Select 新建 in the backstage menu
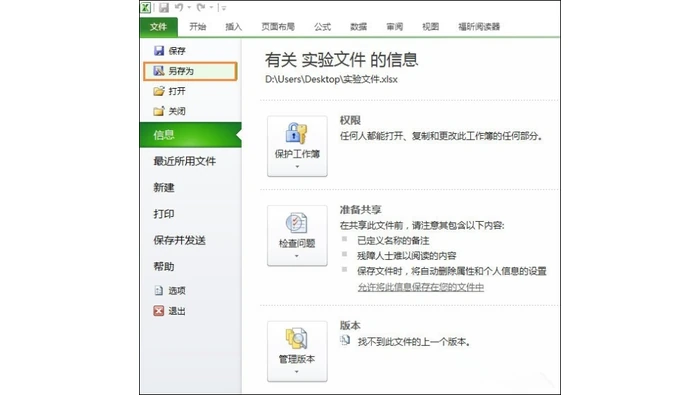This screenshot has height=395, width=700. (164, 187)
